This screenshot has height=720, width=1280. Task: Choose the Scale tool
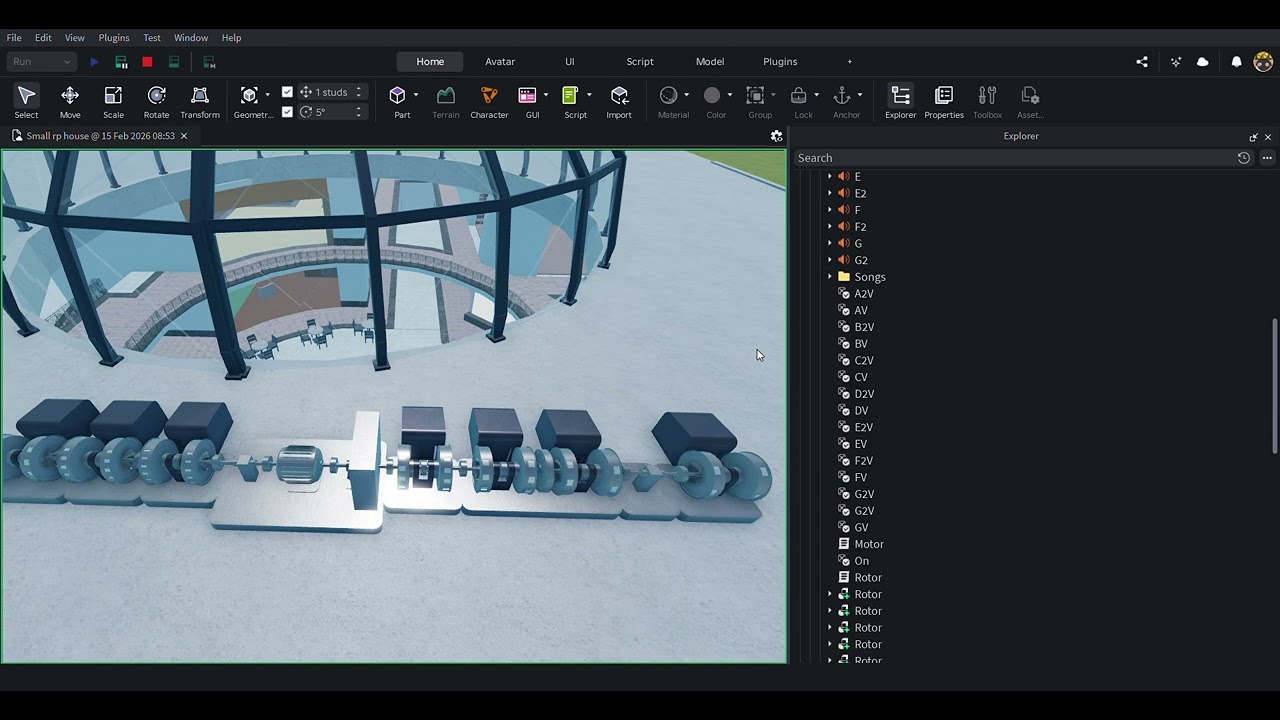tap(113, 101)
